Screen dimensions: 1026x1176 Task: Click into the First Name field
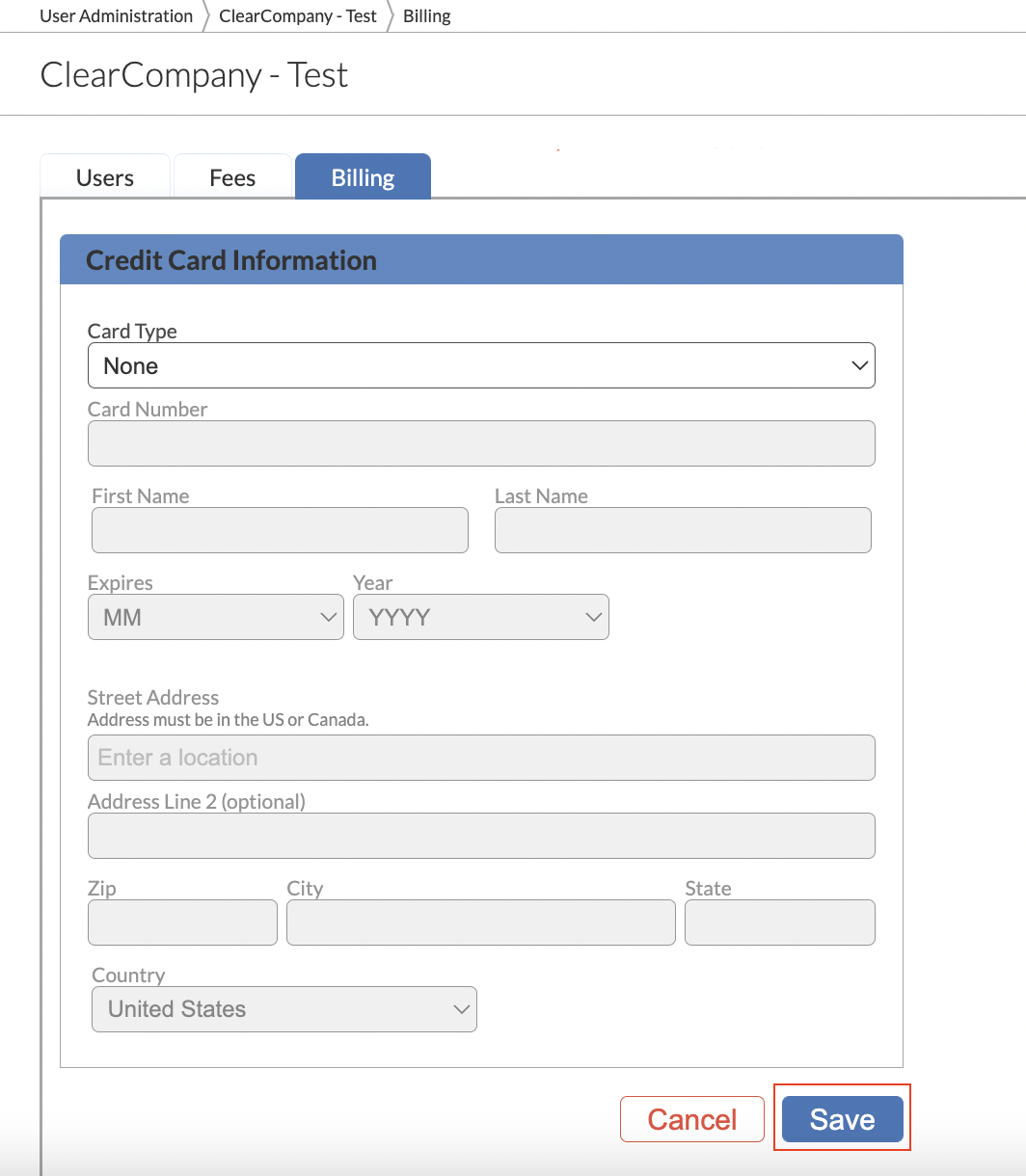(280, 530)
